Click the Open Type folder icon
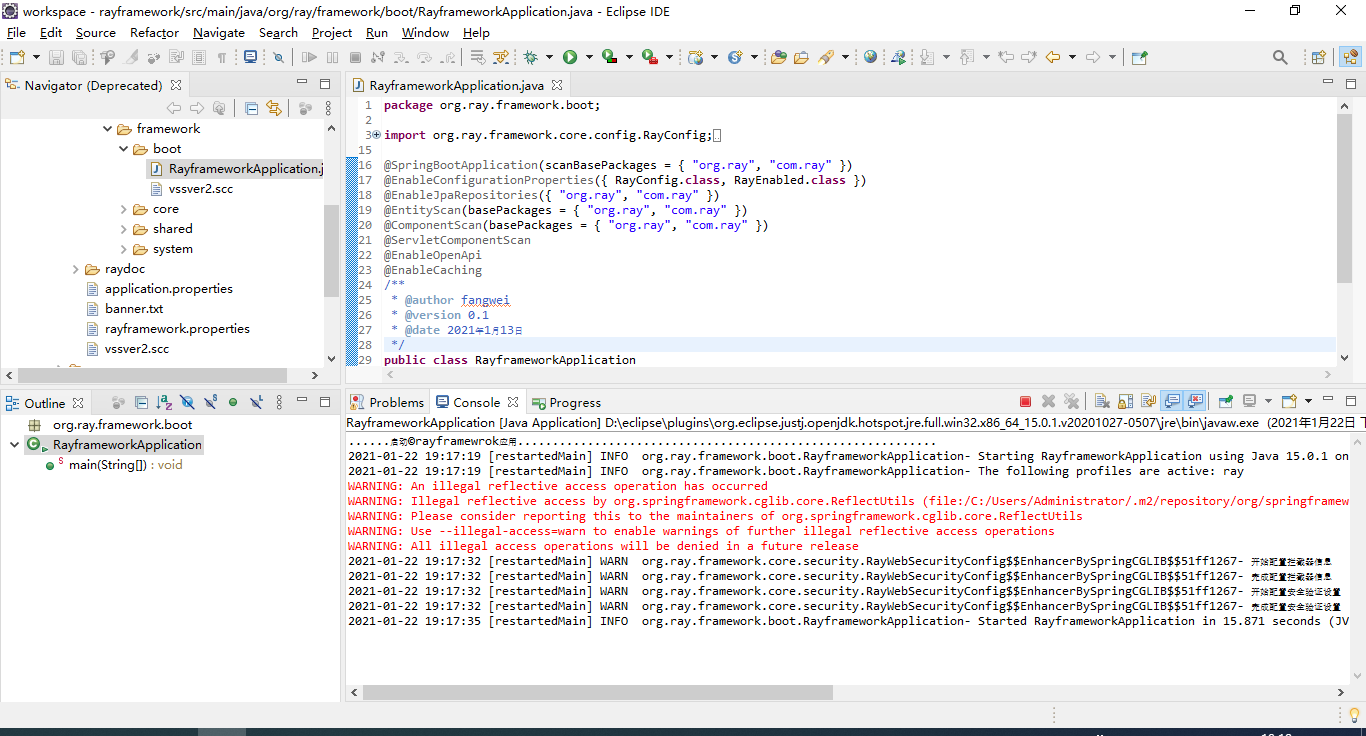This screenshot has height=736, width=1366. point(778,57)
